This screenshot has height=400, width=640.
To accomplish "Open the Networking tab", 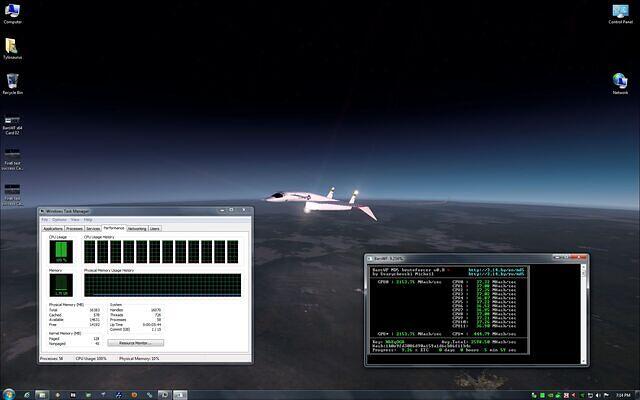I will coord(137,228).
